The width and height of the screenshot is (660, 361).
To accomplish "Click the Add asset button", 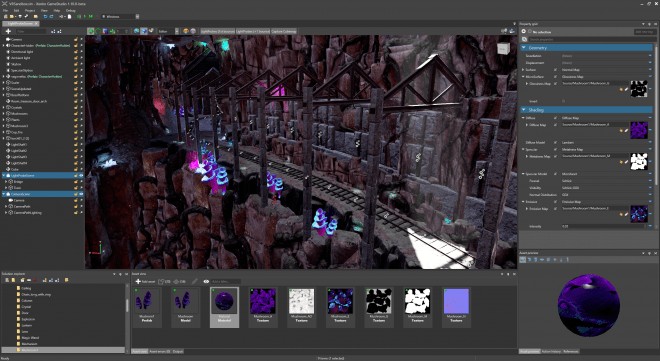I will tap(145, 281).
